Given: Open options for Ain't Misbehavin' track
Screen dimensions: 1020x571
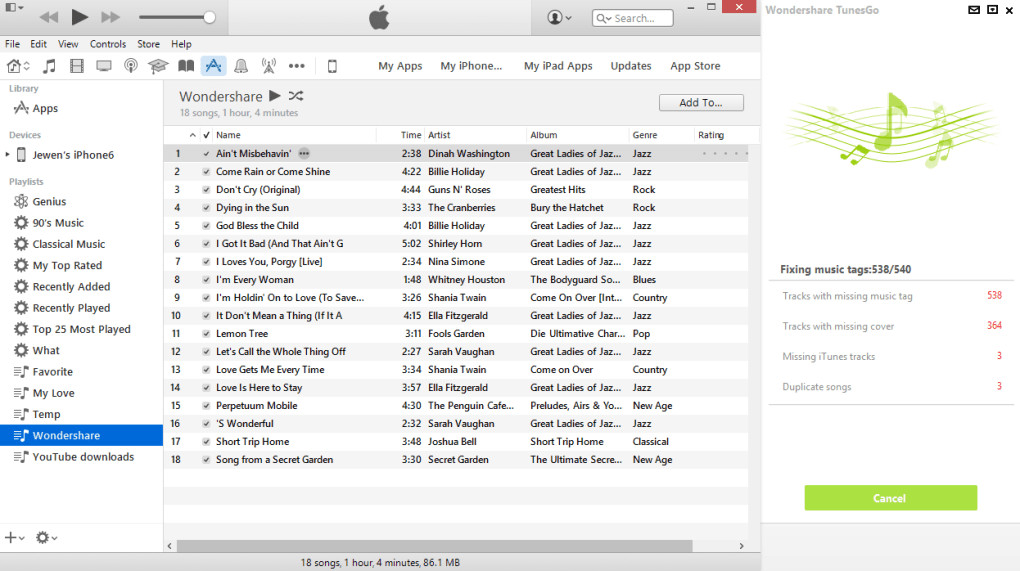Looking at the screenshot, I should coord(304,153).
